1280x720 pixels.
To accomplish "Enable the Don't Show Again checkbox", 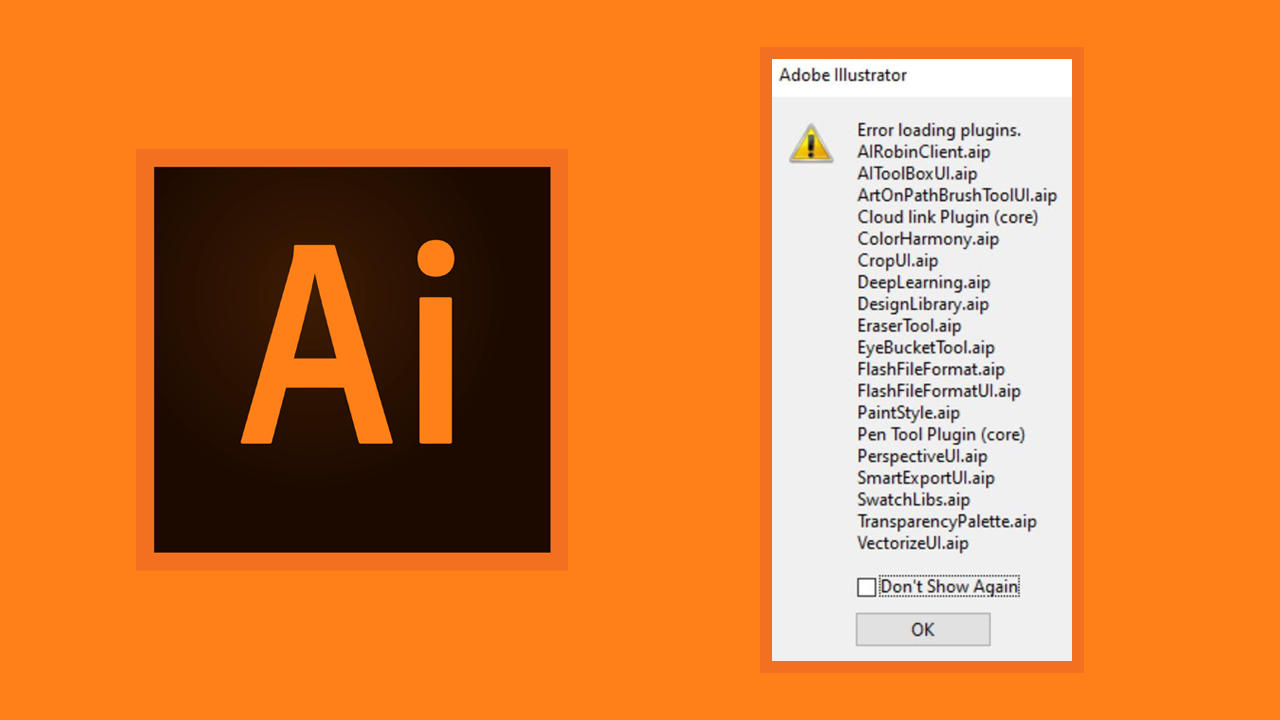I will 866,587.
